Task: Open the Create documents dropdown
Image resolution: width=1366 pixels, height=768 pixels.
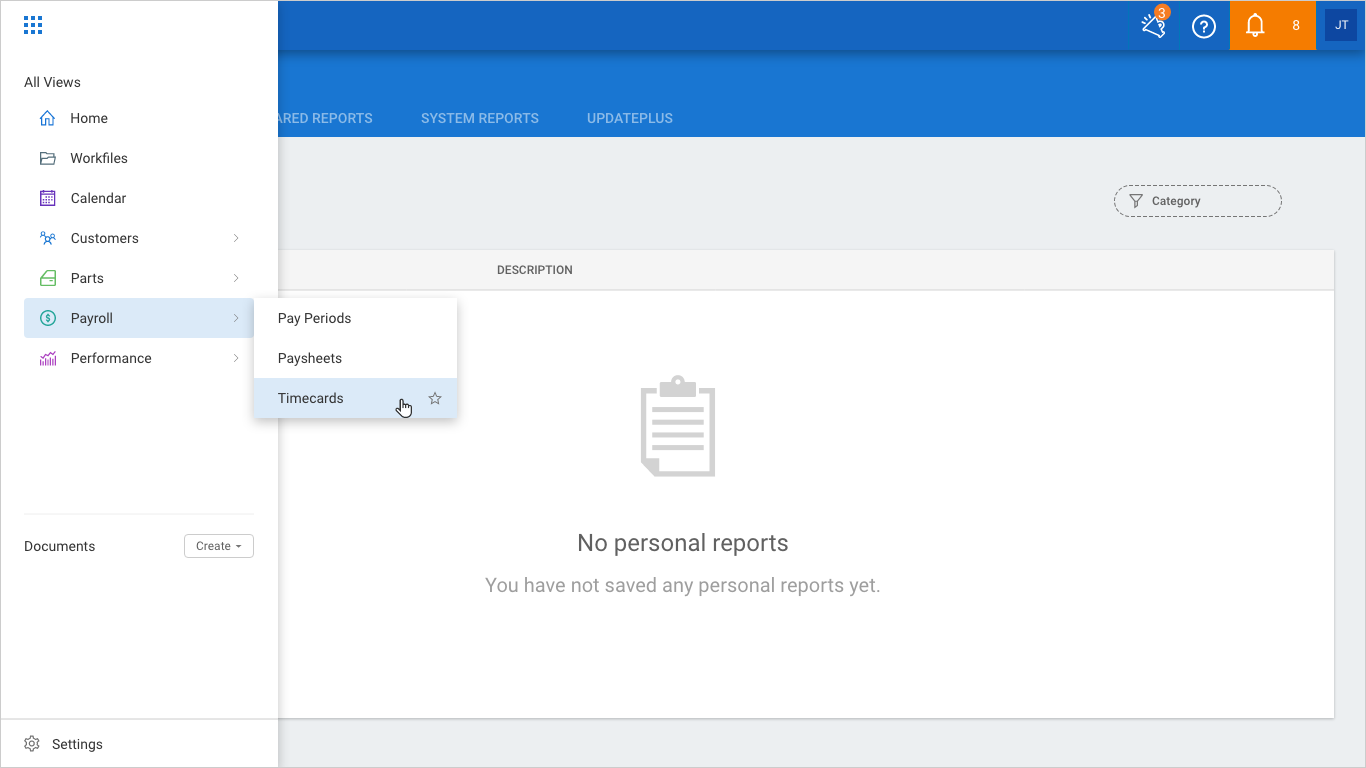Action: (x=219, y=546)
